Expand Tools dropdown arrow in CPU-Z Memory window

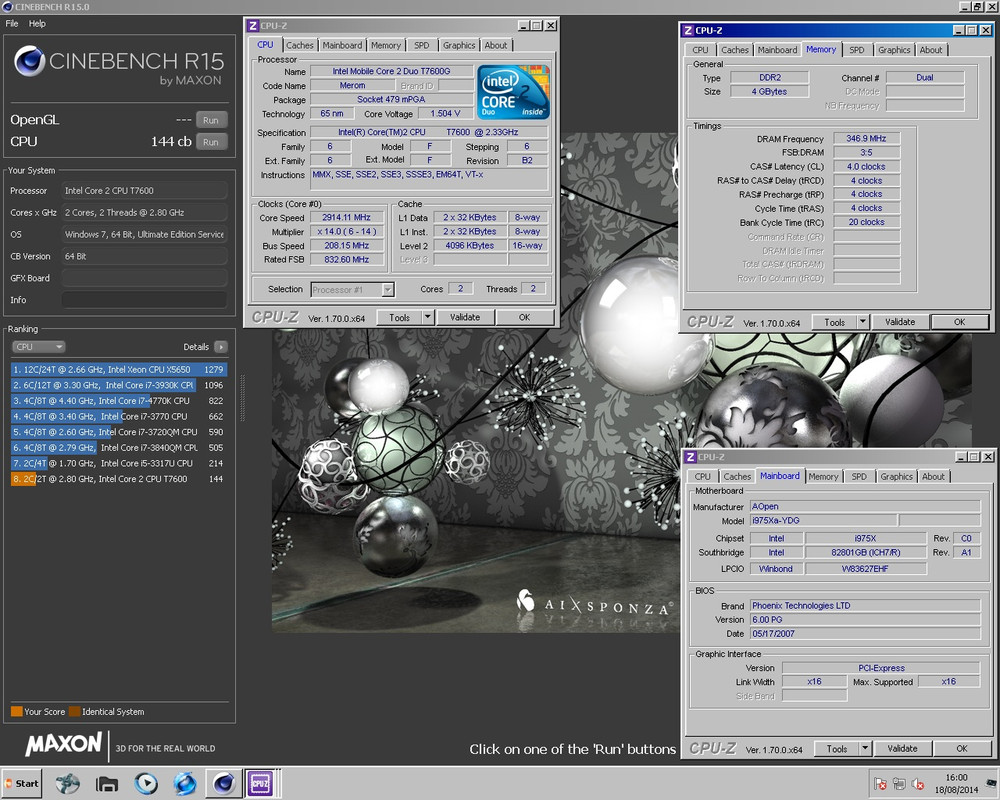pyautogui.click(x=862, y=322)
